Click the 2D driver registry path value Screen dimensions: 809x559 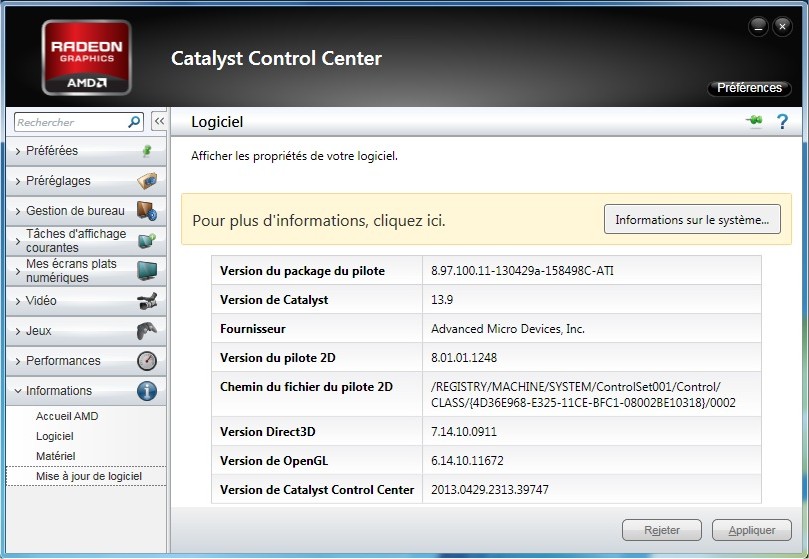583,394
